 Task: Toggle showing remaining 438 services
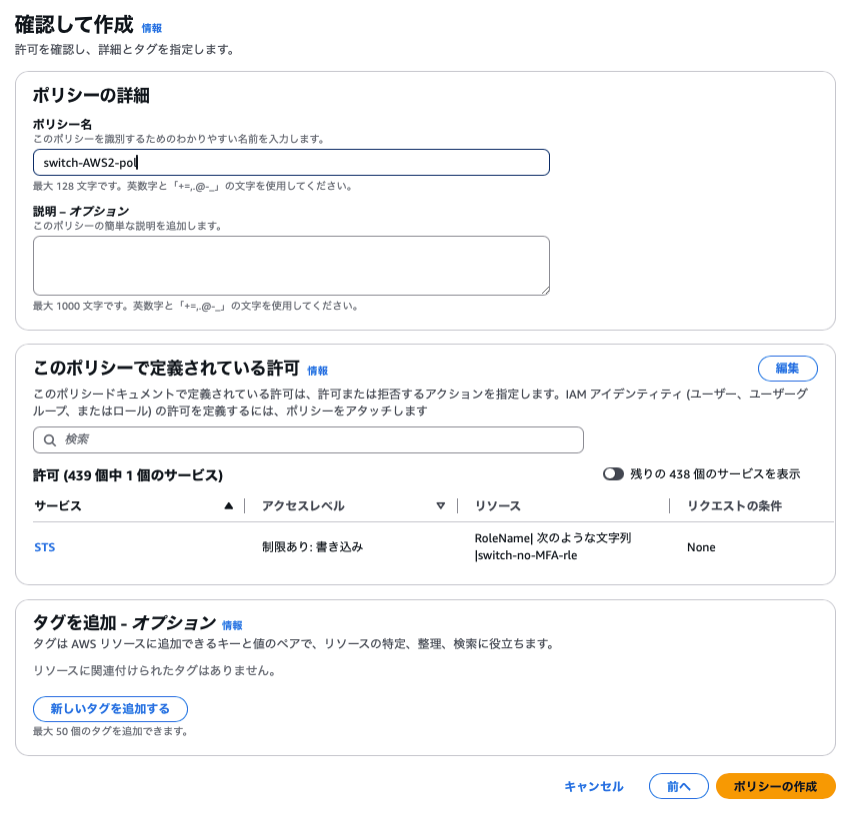click(x=613, y=474)
